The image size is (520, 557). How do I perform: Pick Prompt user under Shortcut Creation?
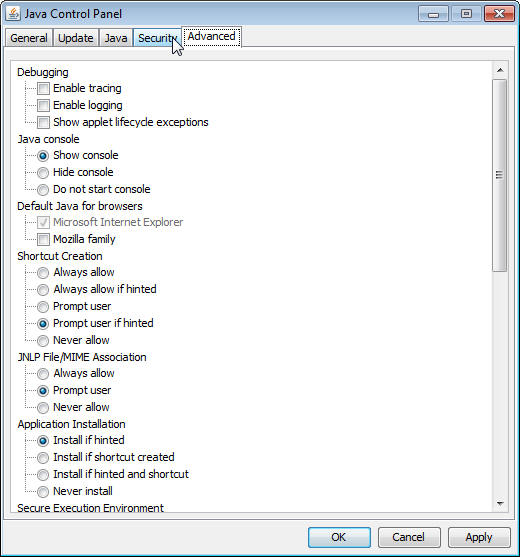tap(43, 307)
